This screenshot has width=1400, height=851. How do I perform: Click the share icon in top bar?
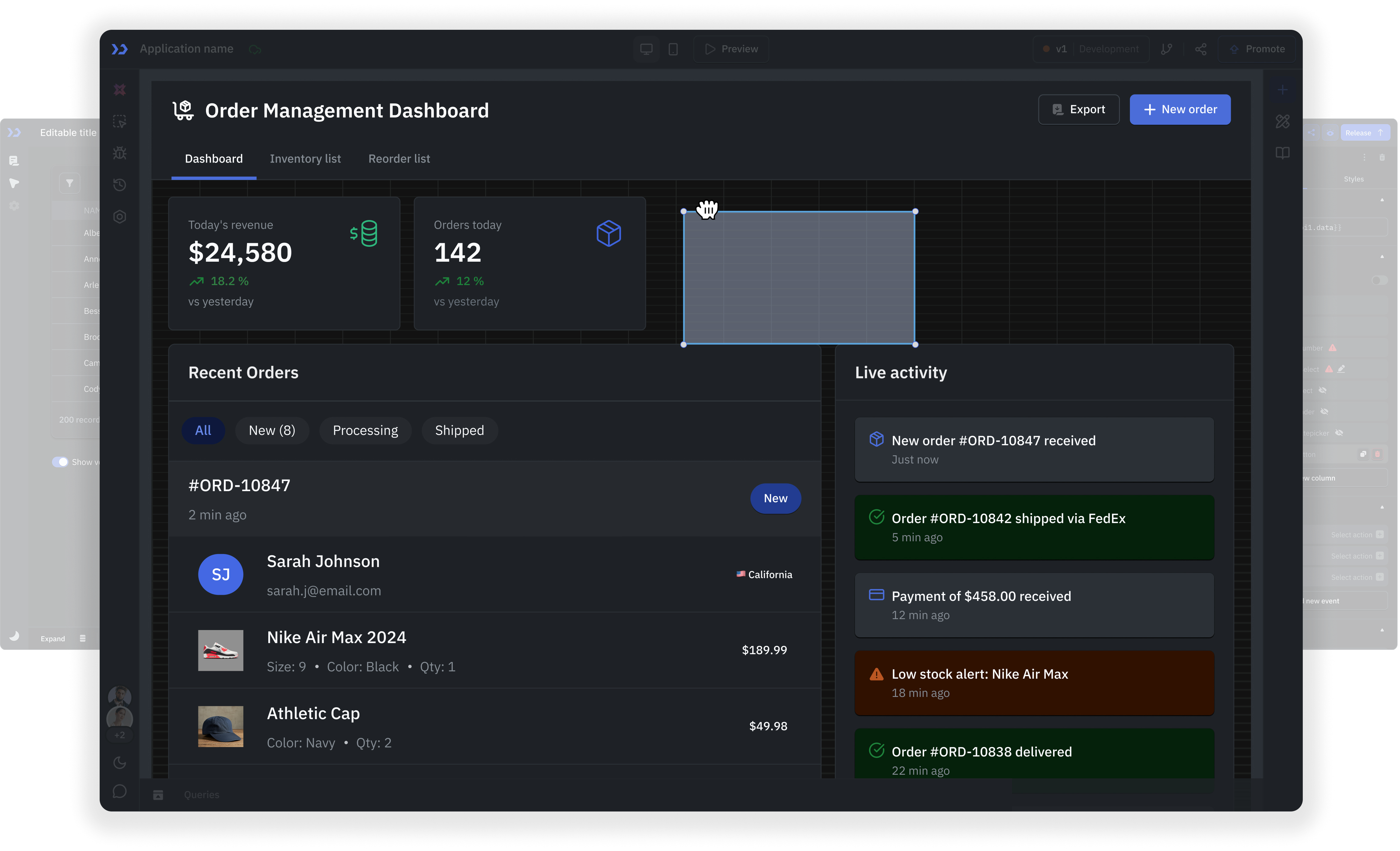click(x=1201, y=49)
